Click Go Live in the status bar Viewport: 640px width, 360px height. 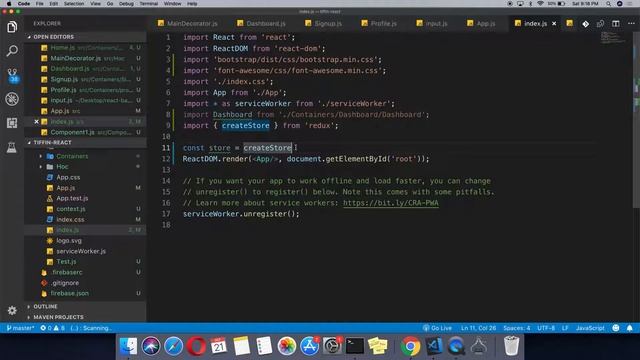[438, 328]
